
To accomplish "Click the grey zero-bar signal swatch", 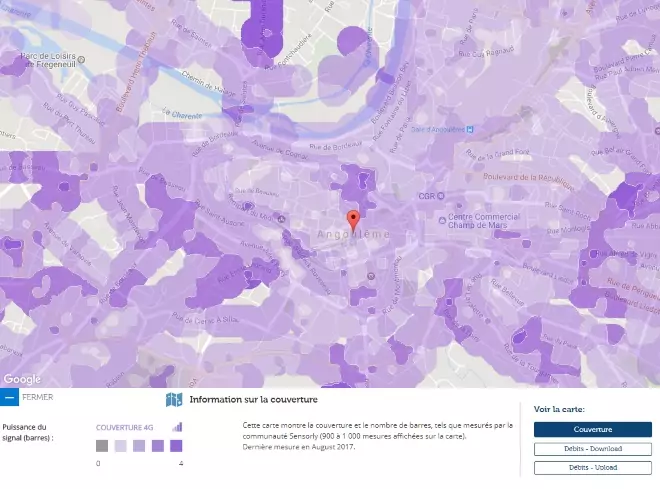I will click(101, 446).
